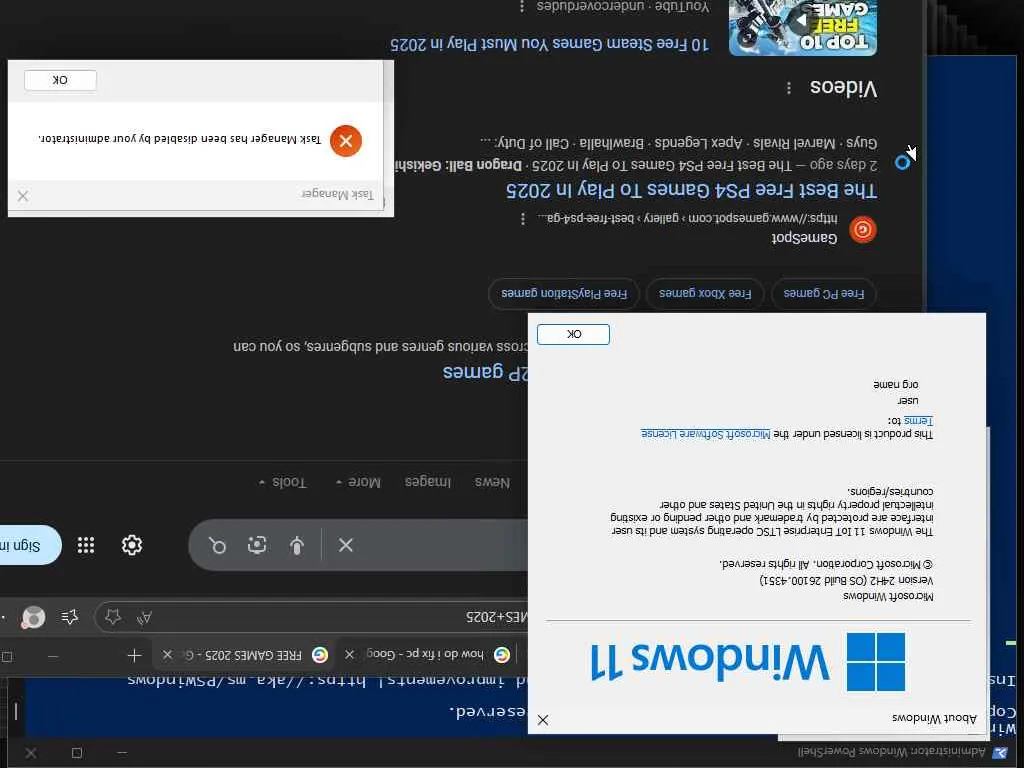This screenshot has width=1024, height=768.
Task: Click OK in the Task Manager error dialog
Action: coord(60,80)
